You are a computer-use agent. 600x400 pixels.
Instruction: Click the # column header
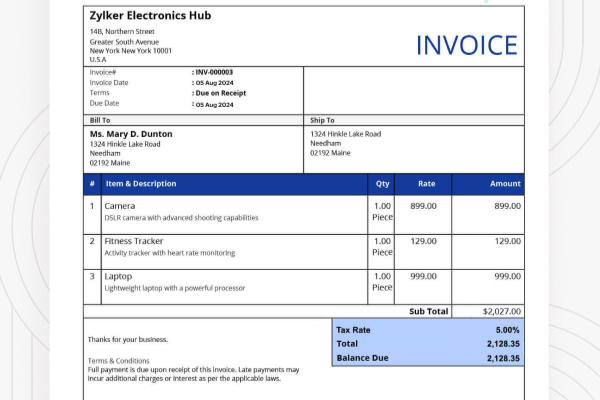point(92,183)
